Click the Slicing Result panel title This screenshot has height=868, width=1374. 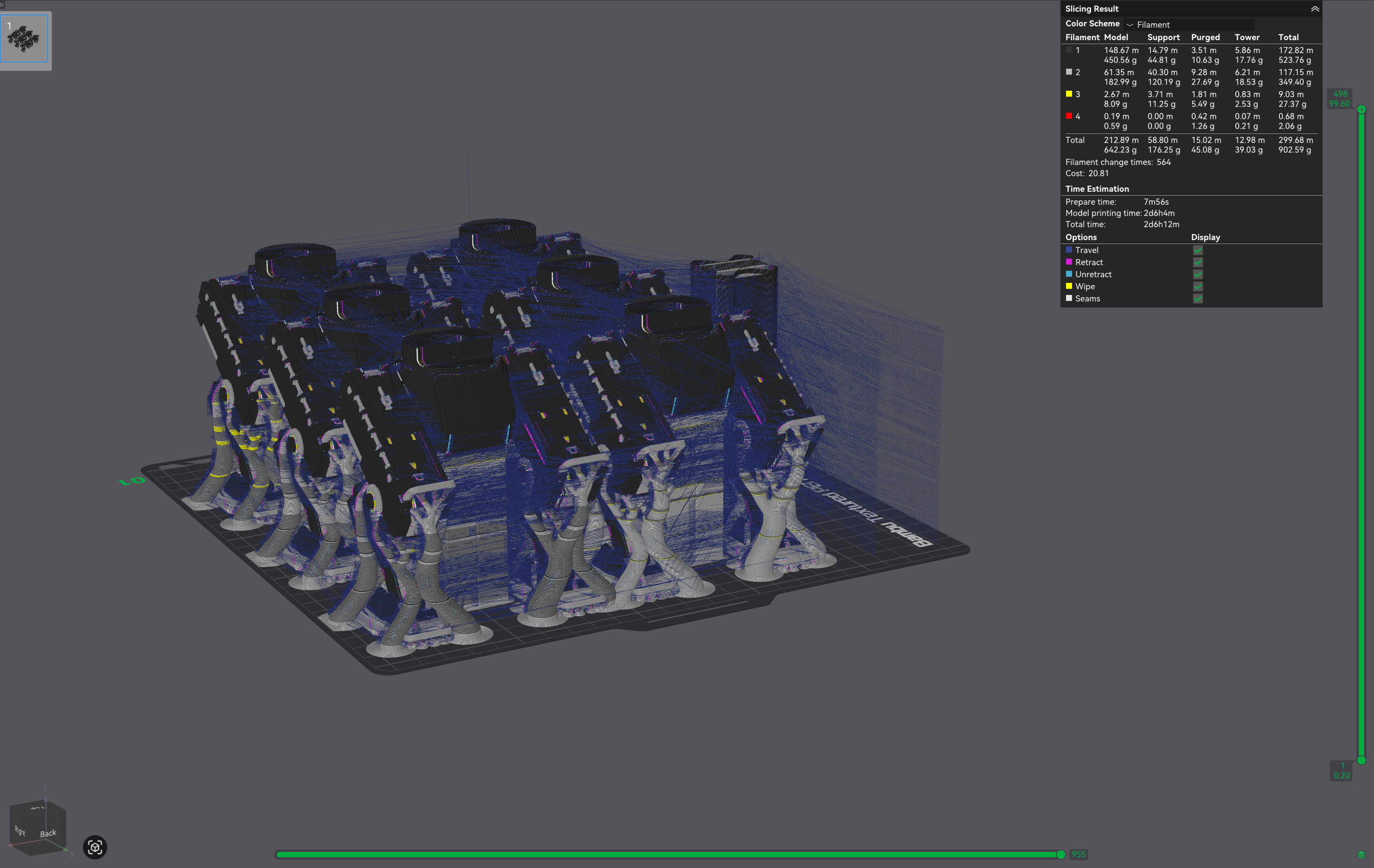point(1092,9)
